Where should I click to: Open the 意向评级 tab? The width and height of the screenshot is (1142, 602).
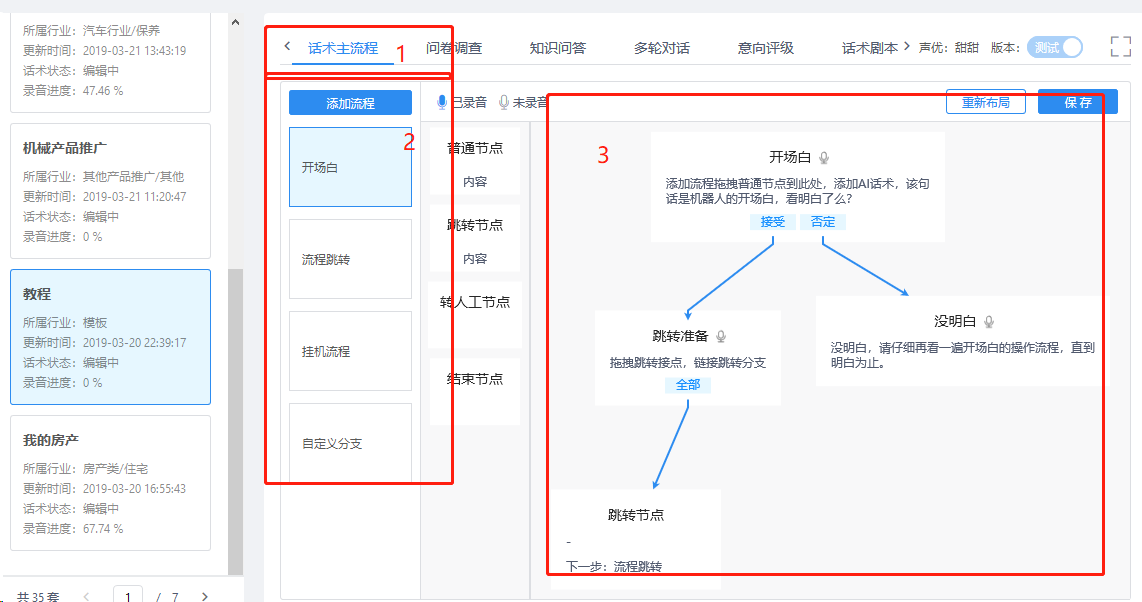tap(765, 48)
